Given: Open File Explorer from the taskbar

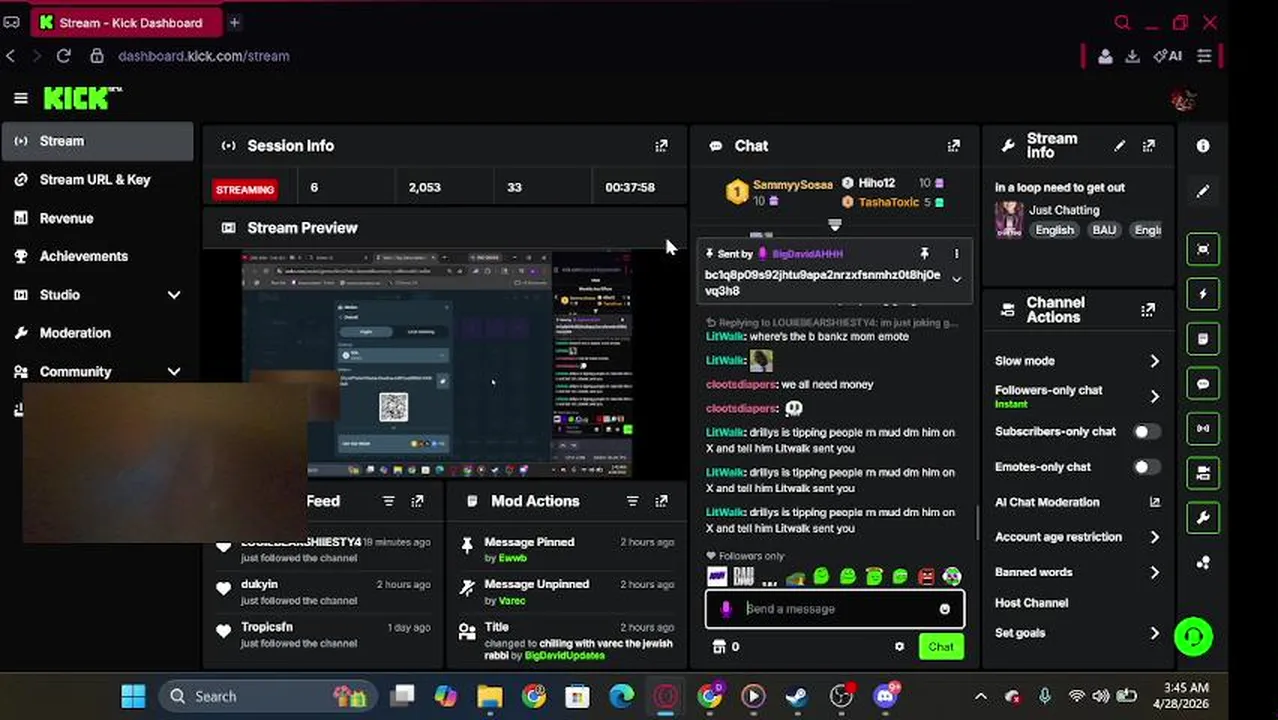Looking at the screenshot, I should pos(489,696).
